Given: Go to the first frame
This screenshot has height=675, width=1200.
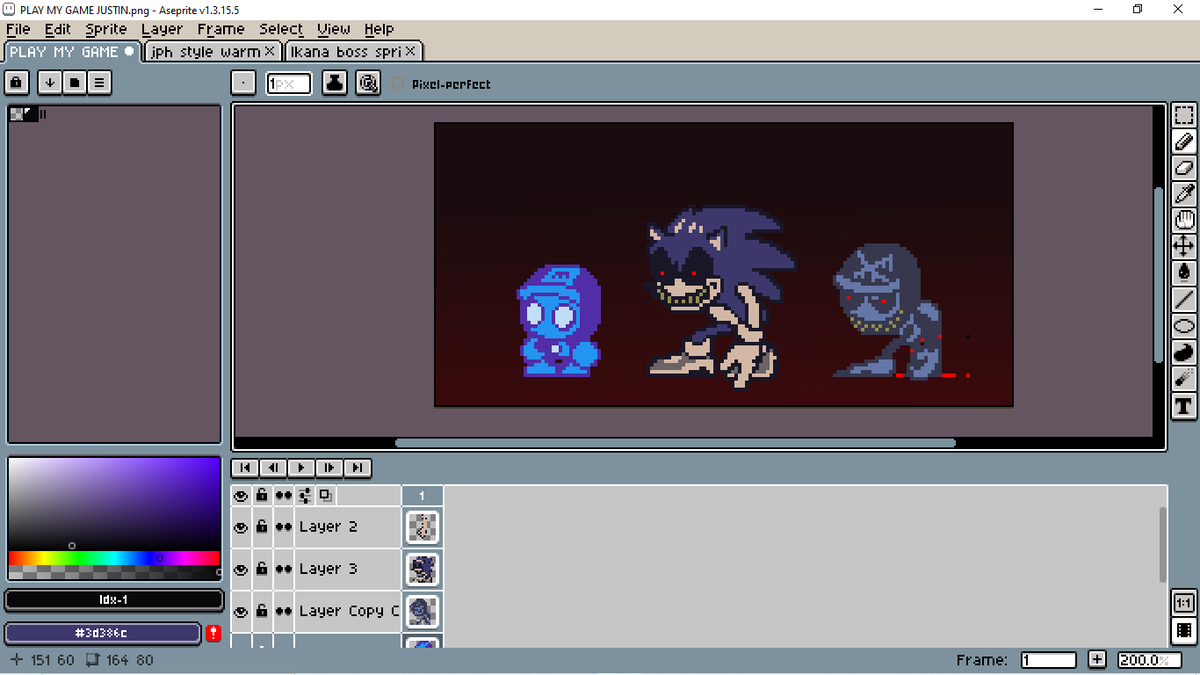Looking at the screenshot, I should point(245,468).
